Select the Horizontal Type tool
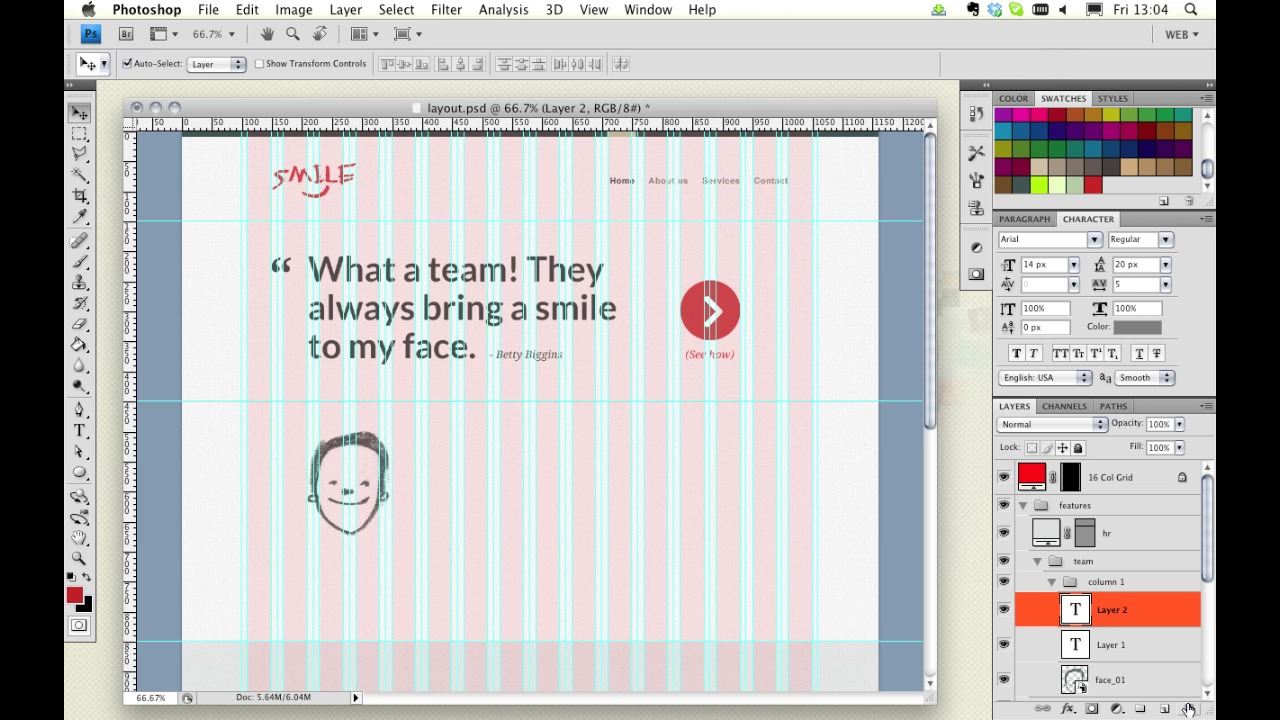The image size is (1280, 720). tap(80, 431)
